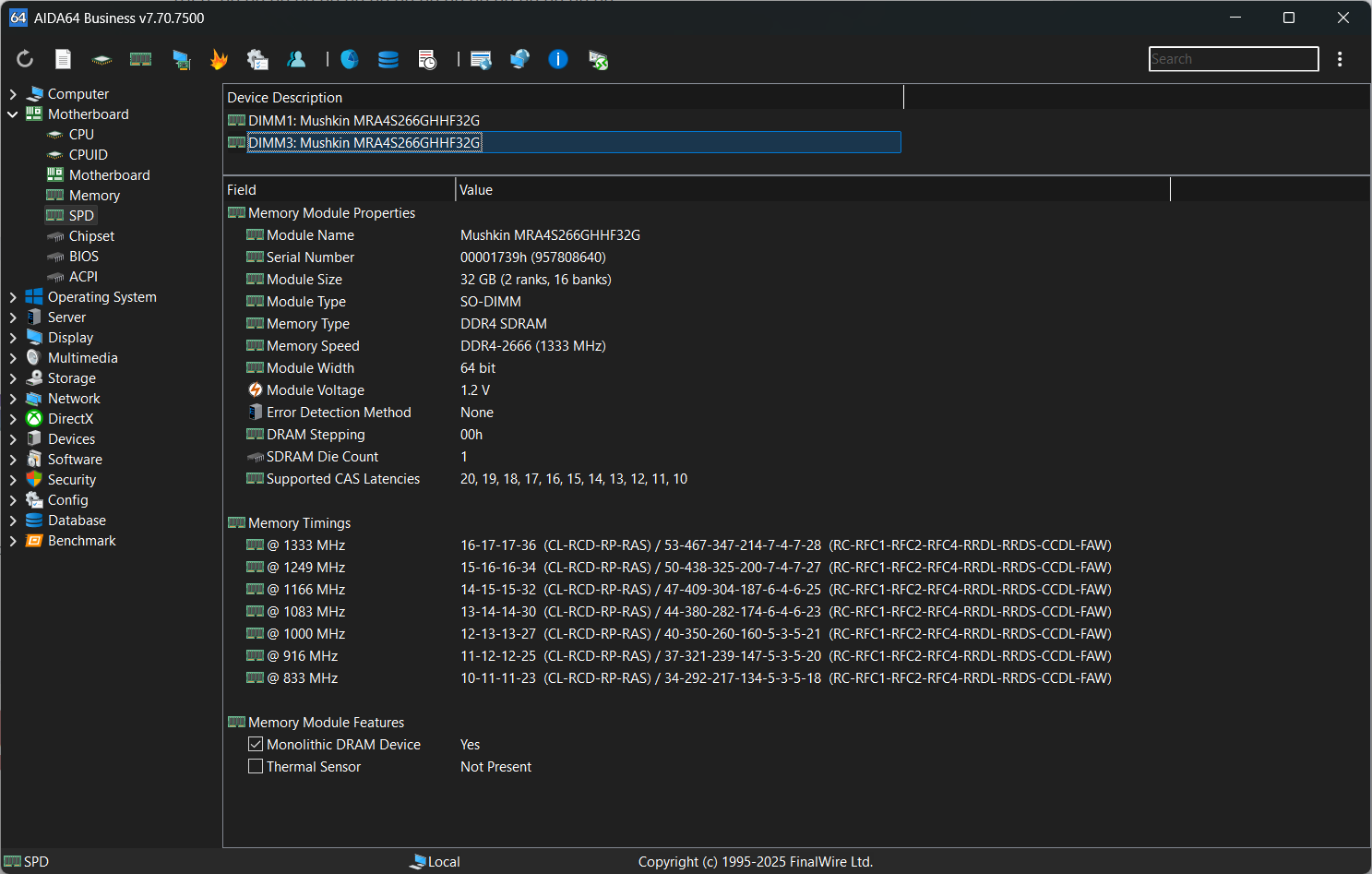Click the SDRAM Die Count chip icon
Screen dimensions: 1372x874
click(x=256, y=457)
